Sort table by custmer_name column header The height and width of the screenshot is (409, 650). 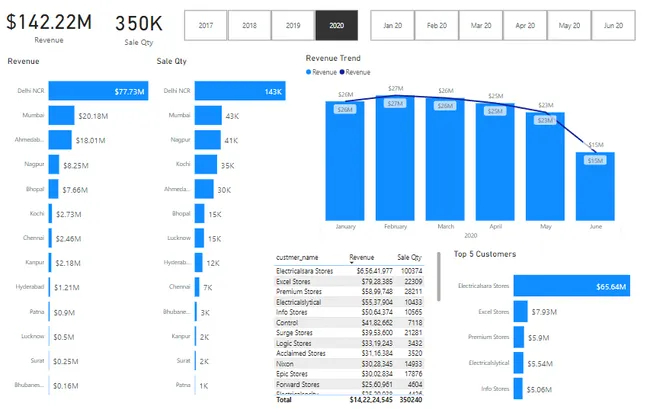pyautogui.click(x=297, y=258)
